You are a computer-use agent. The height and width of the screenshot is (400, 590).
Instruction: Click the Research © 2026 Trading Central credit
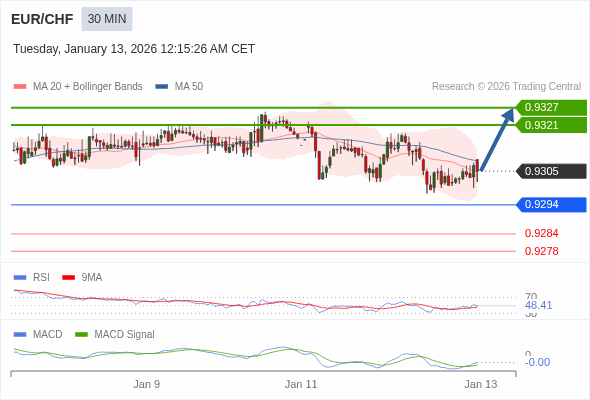click(x=506, y=87)
